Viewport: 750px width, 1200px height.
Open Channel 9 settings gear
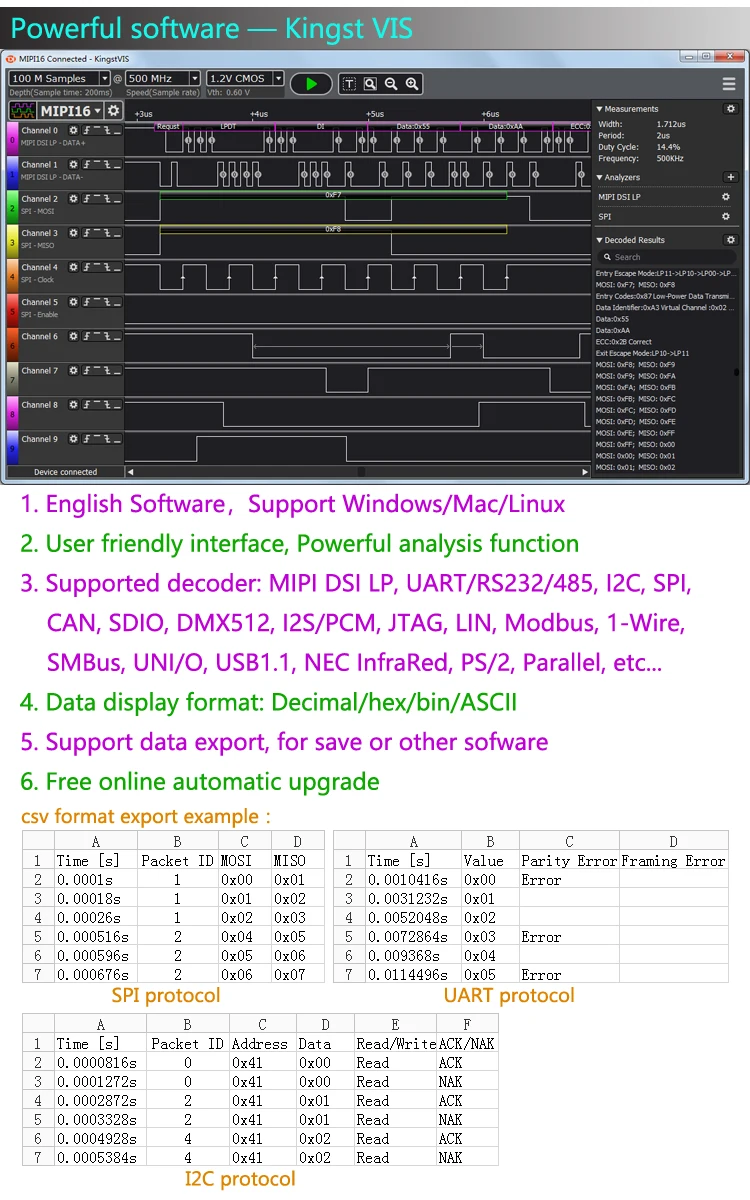pos(71,439)
